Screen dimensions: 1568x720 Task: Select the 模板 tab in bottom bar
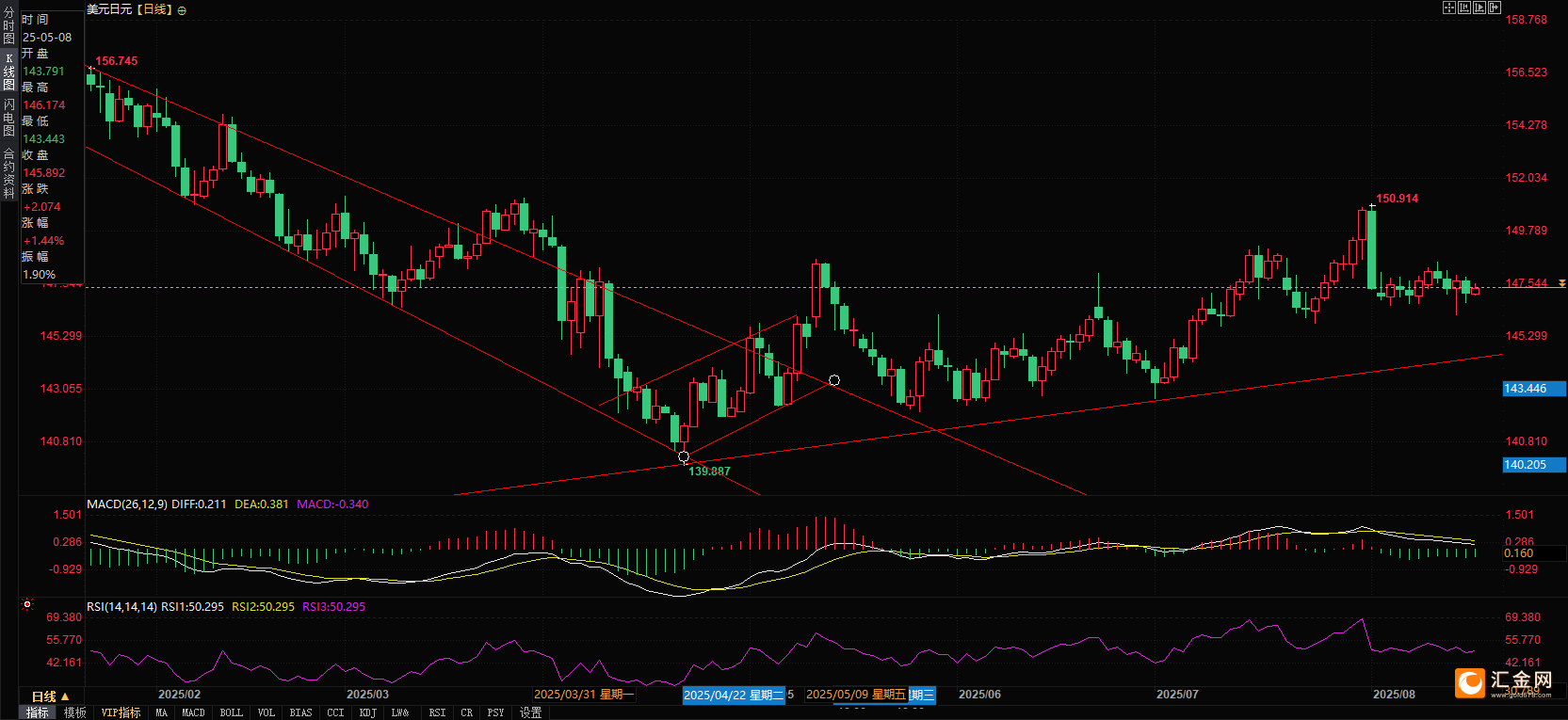pos(75,713)
